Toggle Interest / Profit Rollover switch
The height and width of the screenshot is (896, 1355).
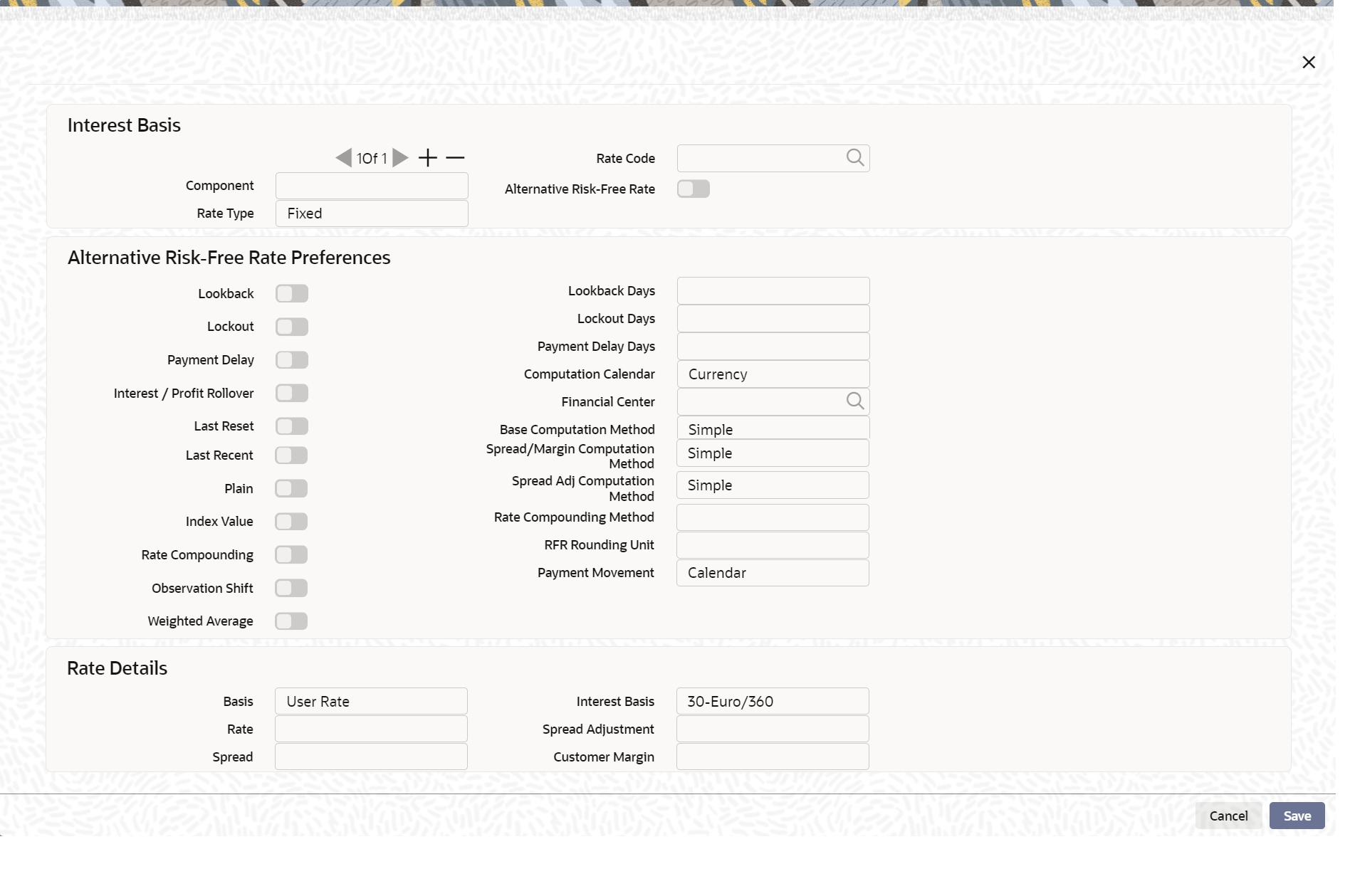point(292,393)
